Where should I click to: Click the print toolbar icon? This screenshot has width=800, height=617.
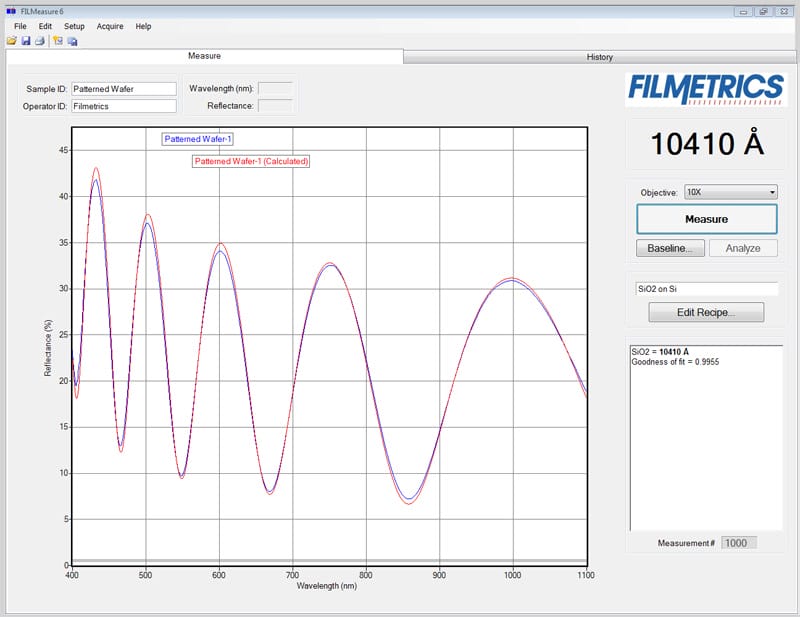point(40,41)
